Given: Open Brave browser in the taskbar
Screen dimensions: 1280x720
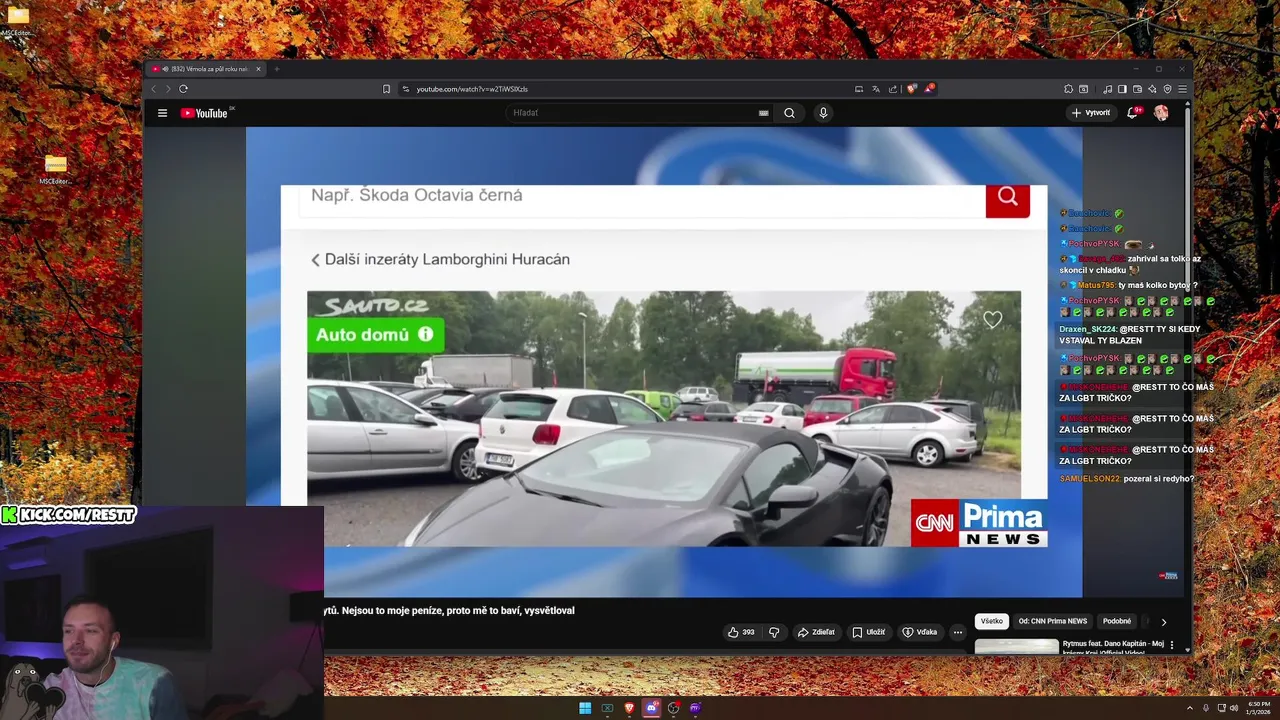Looking at the screenshot, I should (629, 708).
